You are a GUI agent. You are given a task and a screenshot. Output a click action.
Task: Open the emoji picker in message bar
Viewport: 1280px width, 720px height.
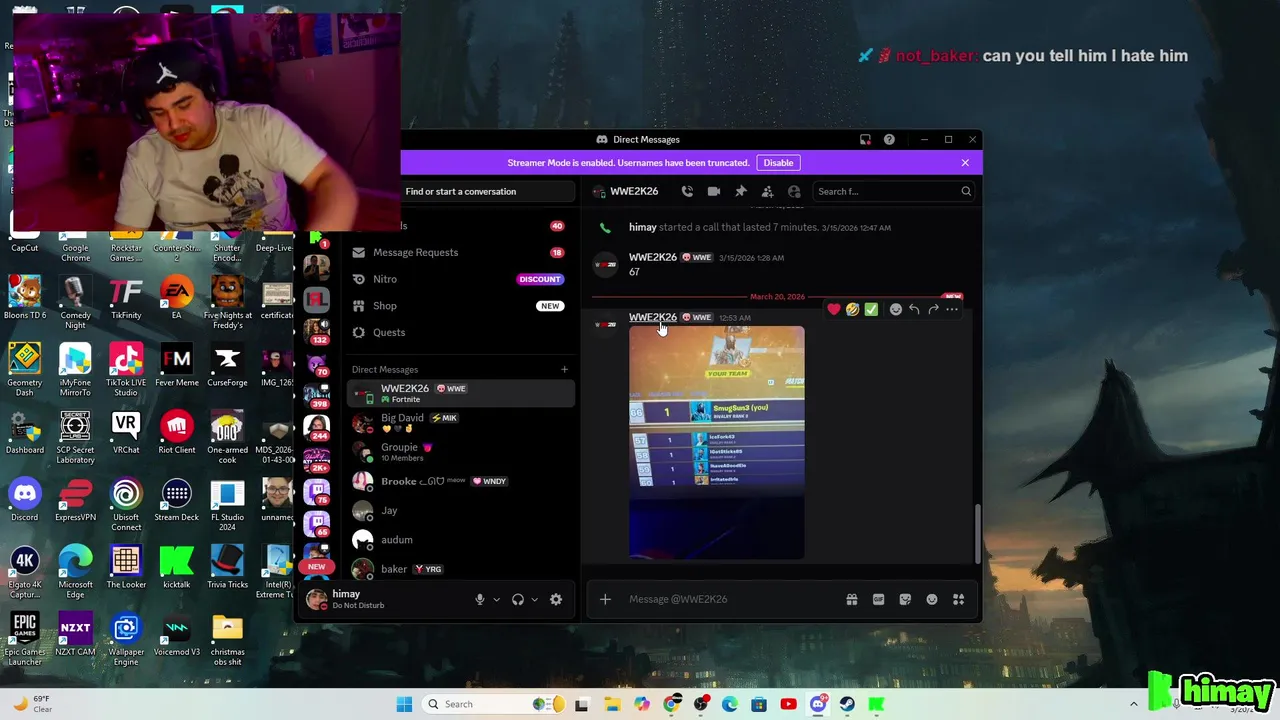[x=932, y=599]
